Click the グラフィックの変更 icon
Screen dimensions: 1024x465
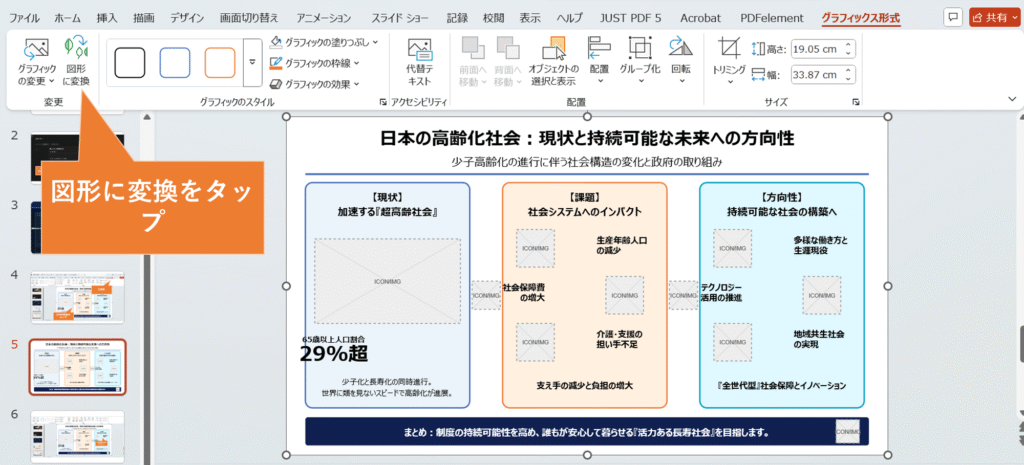[37, 61]
